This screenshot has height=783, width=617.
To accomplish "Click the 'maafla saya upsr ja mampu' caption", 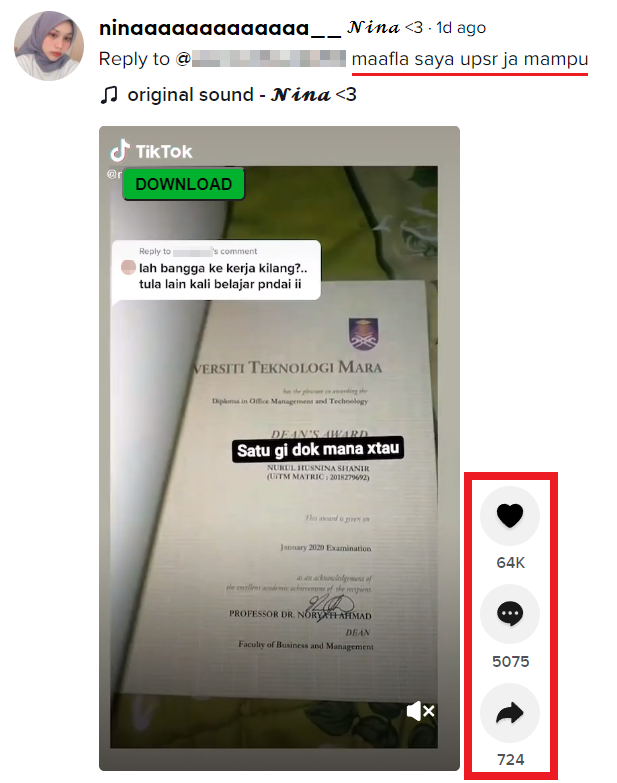I will pos(470,59).
